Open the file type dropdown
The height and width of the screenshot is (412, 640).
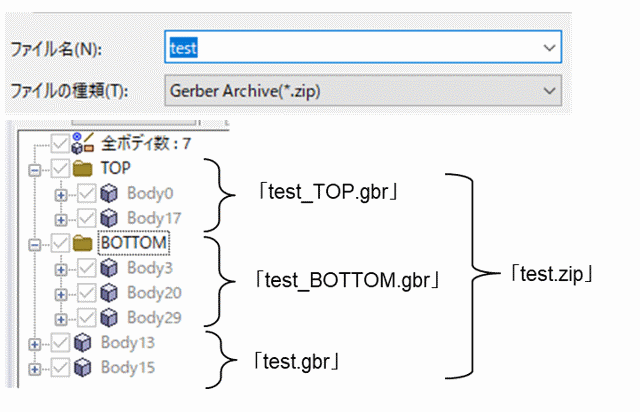547,91
